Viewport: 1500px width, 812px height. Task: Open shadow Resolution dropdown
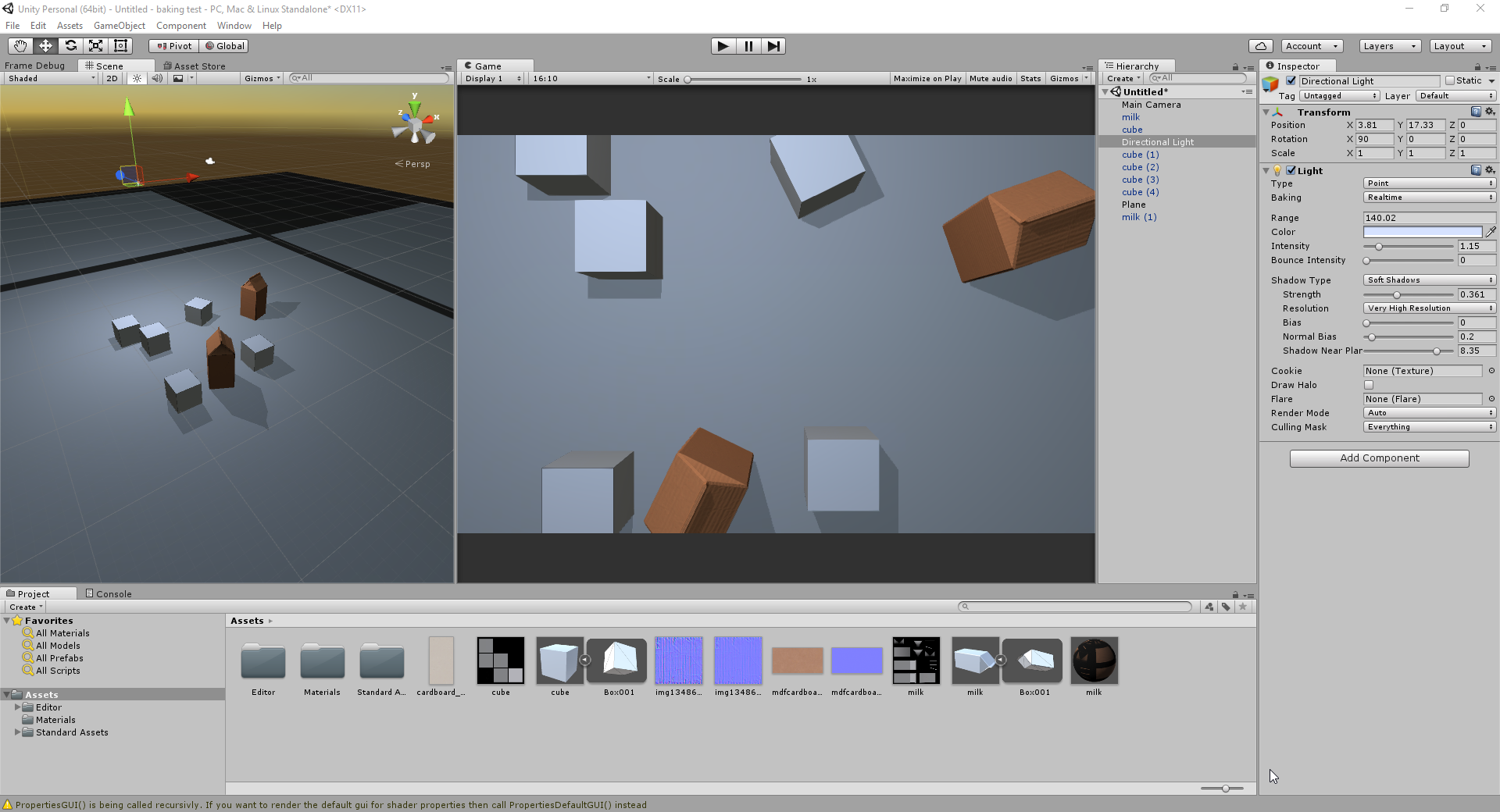[x=1430, y=308]
